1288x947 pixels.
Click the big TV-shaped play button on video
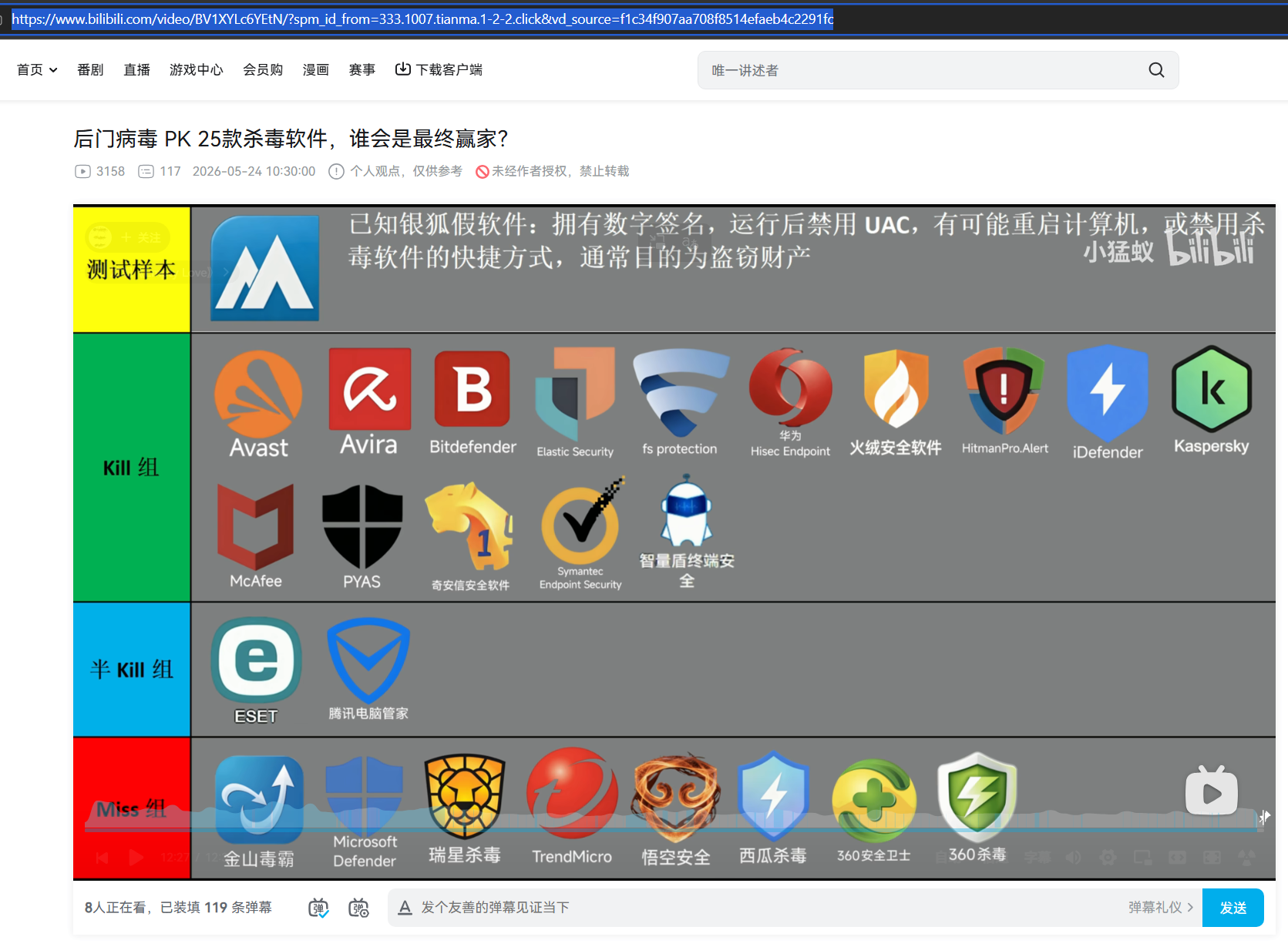coord(1211,791)
